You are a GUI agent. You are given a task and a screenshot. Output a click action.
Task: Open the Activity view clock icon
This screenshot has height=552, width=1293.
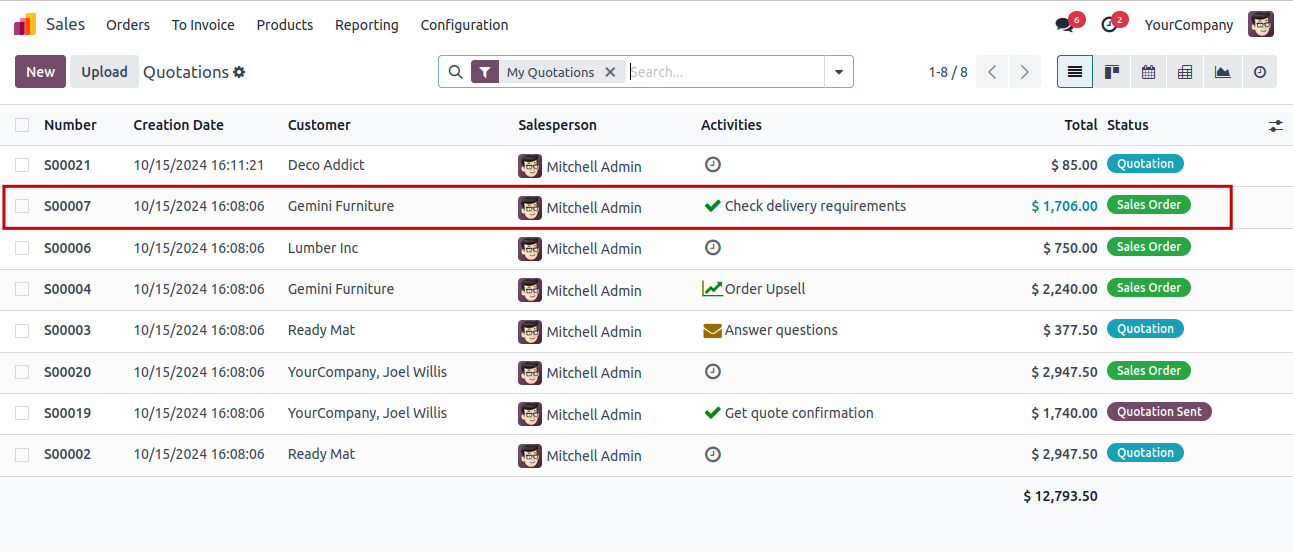1259,72
